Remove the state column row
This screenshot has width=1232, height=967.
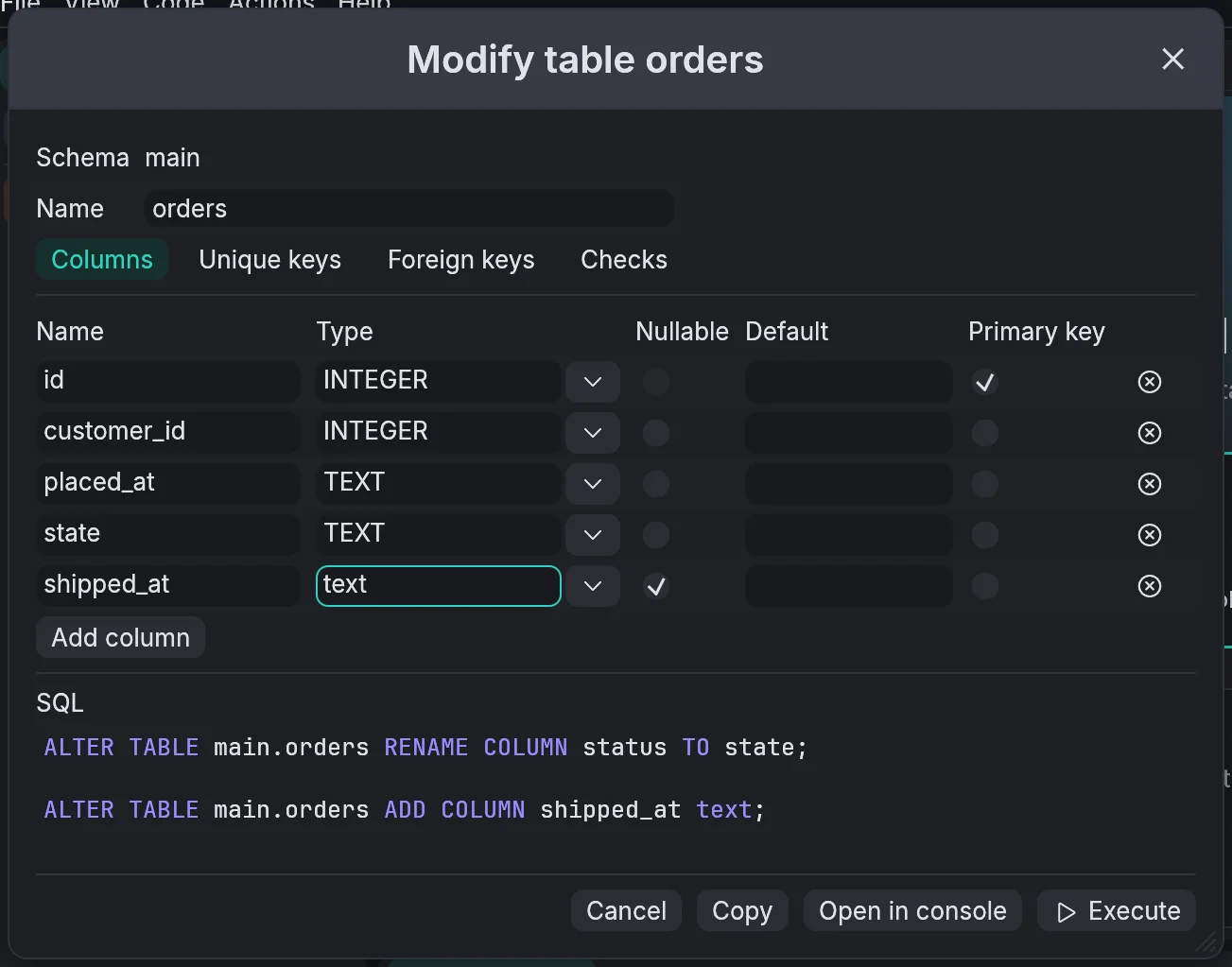[1150, 535]
